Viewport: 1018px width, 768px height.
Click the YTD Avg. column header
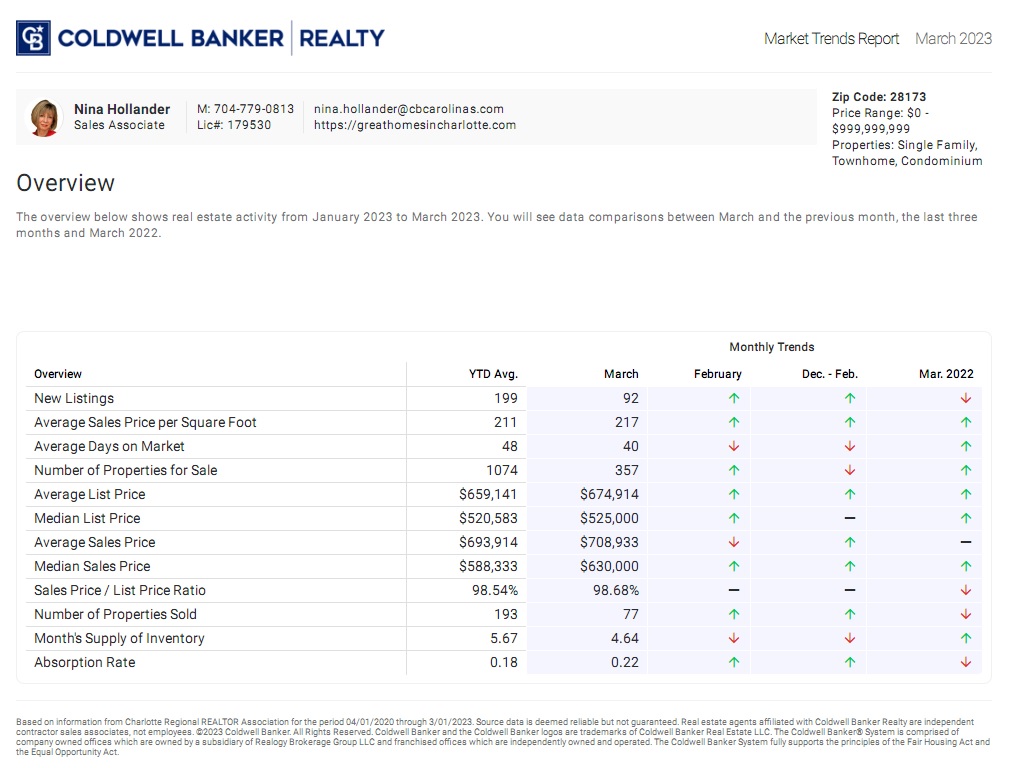[x=494, y=373]
